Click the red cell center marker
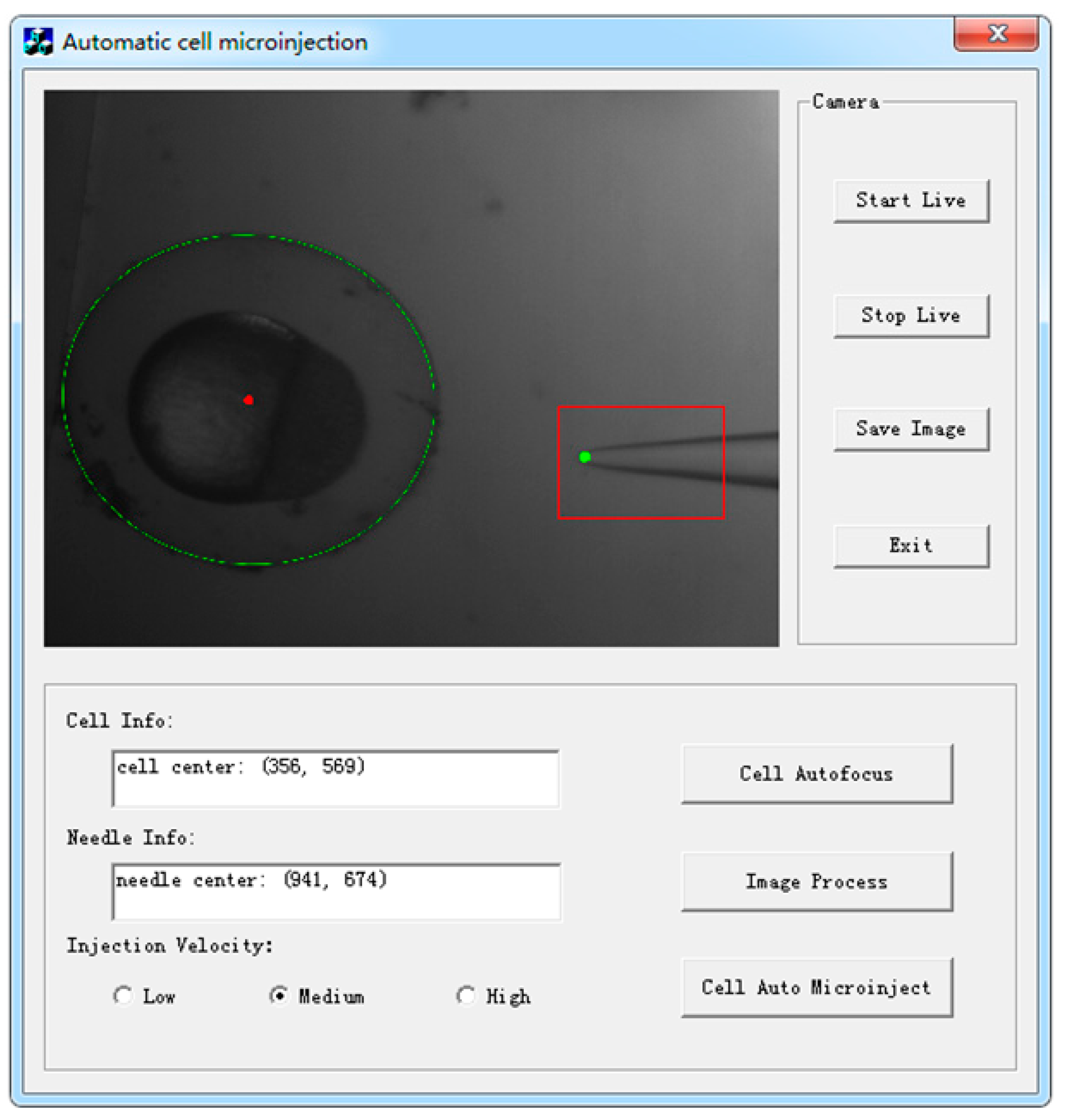Image resolution: width=1068 pixels, height=1120 pixels. [248, 400]
